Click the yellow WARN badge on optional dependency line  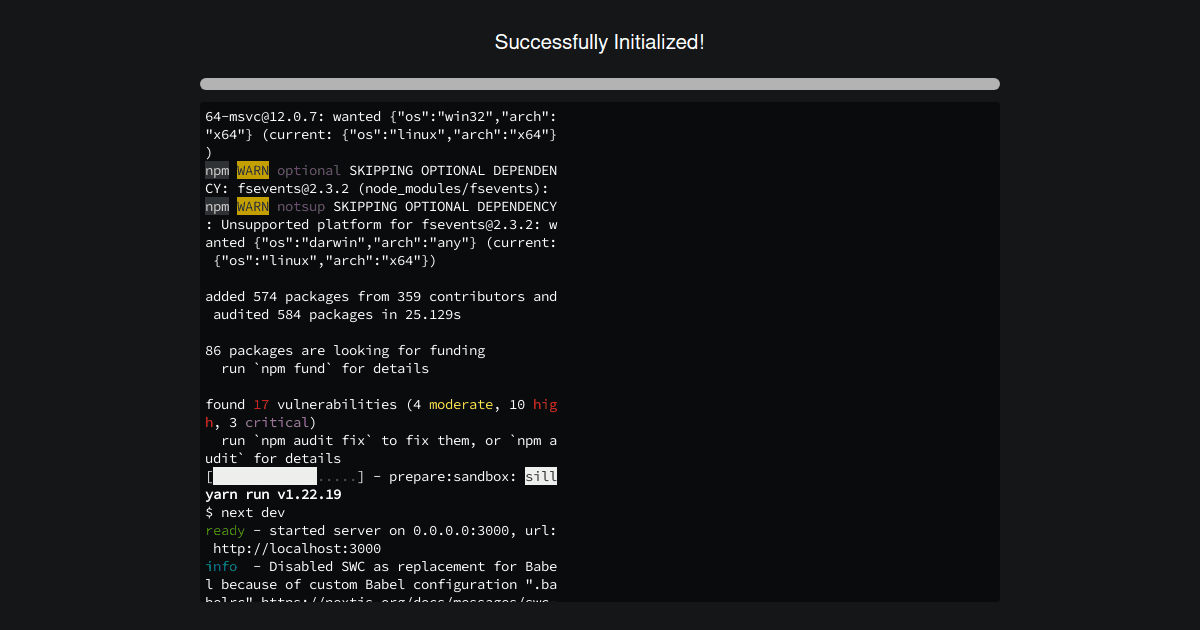point(253,170)
